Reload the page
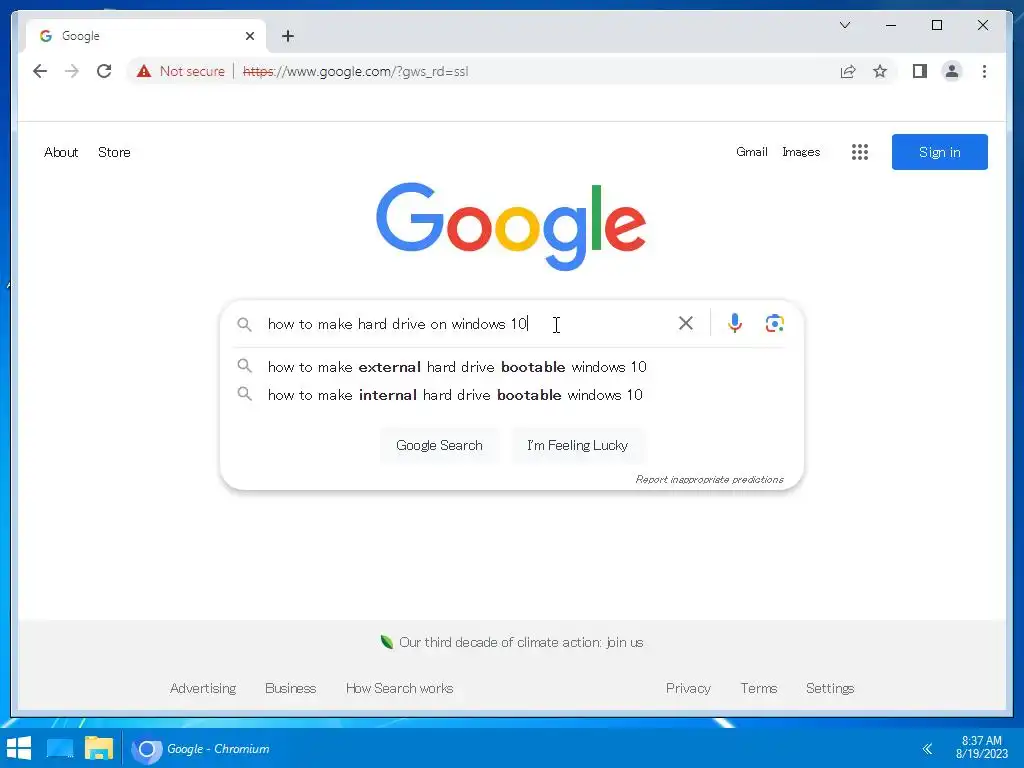The image size is (1024, 768). (104, 71)
